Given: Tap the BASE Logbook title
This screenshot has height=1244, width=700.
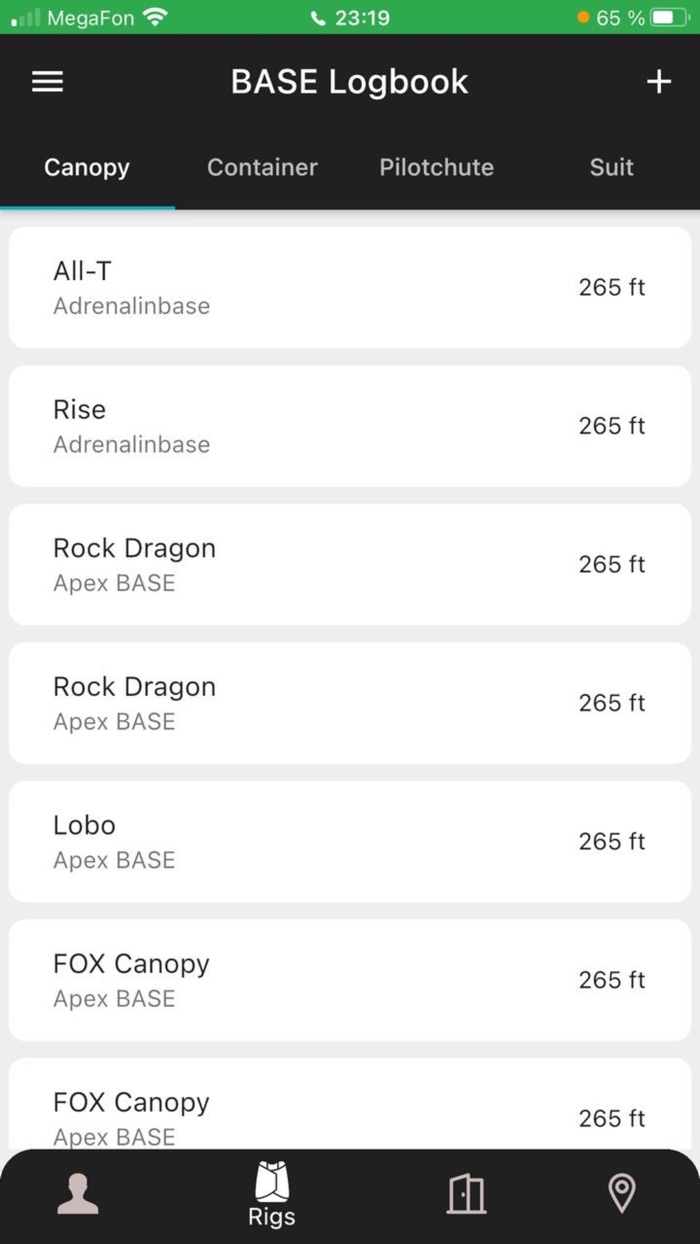Looking at the screenshot, I should click(x=349, y=82).
